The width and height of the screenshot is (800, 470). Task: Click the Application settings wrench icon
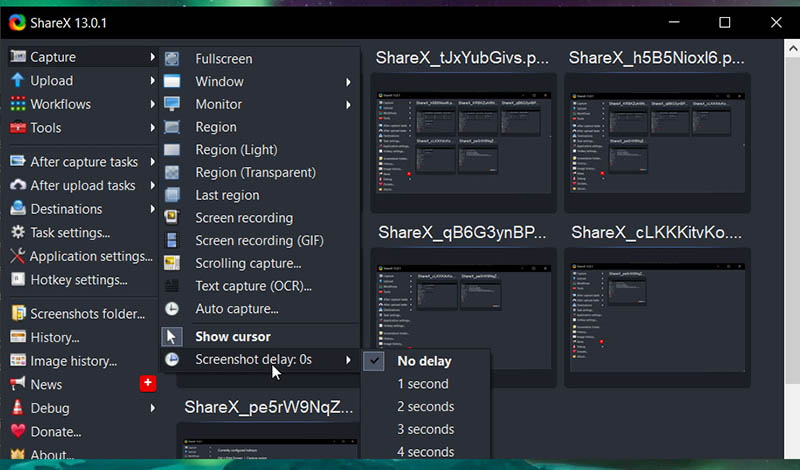[18, 256]
